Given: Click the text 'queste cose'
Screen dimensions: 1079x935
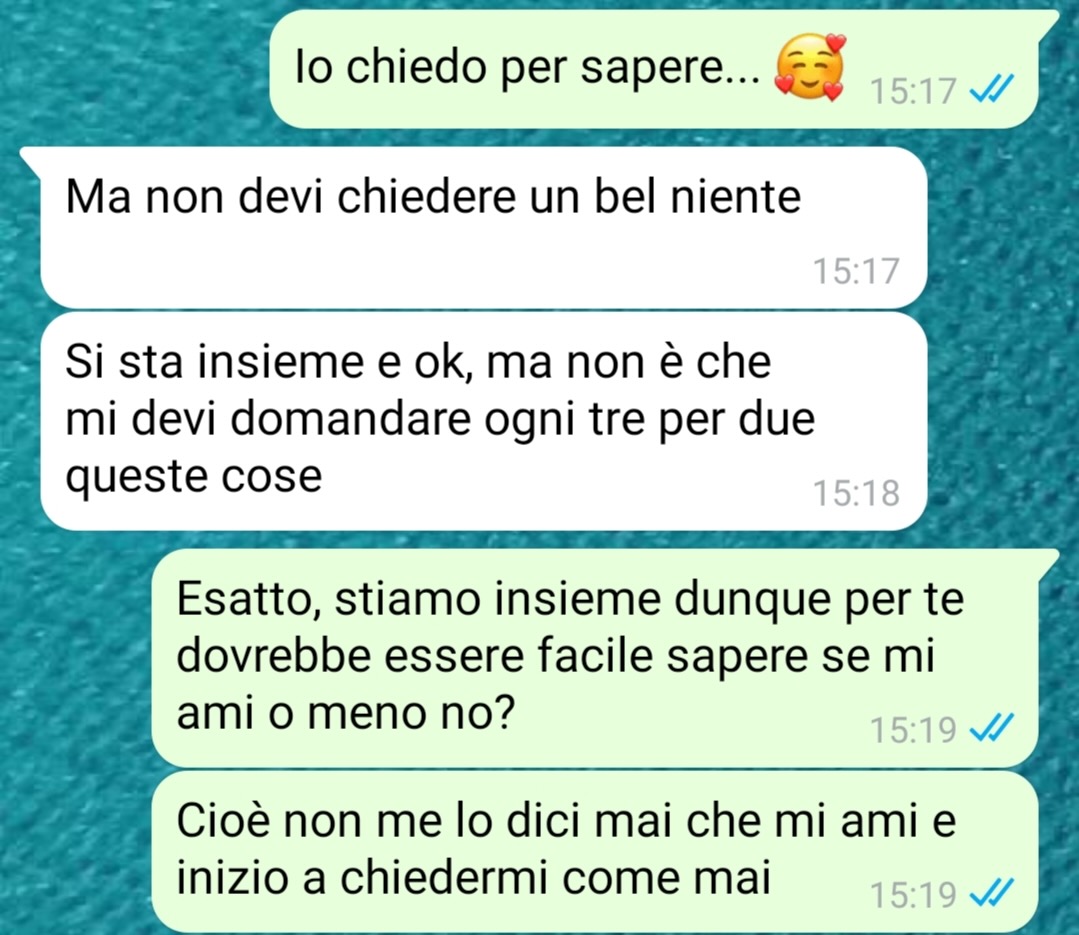Looking at the screenshot, I should (x=193, y=477).
